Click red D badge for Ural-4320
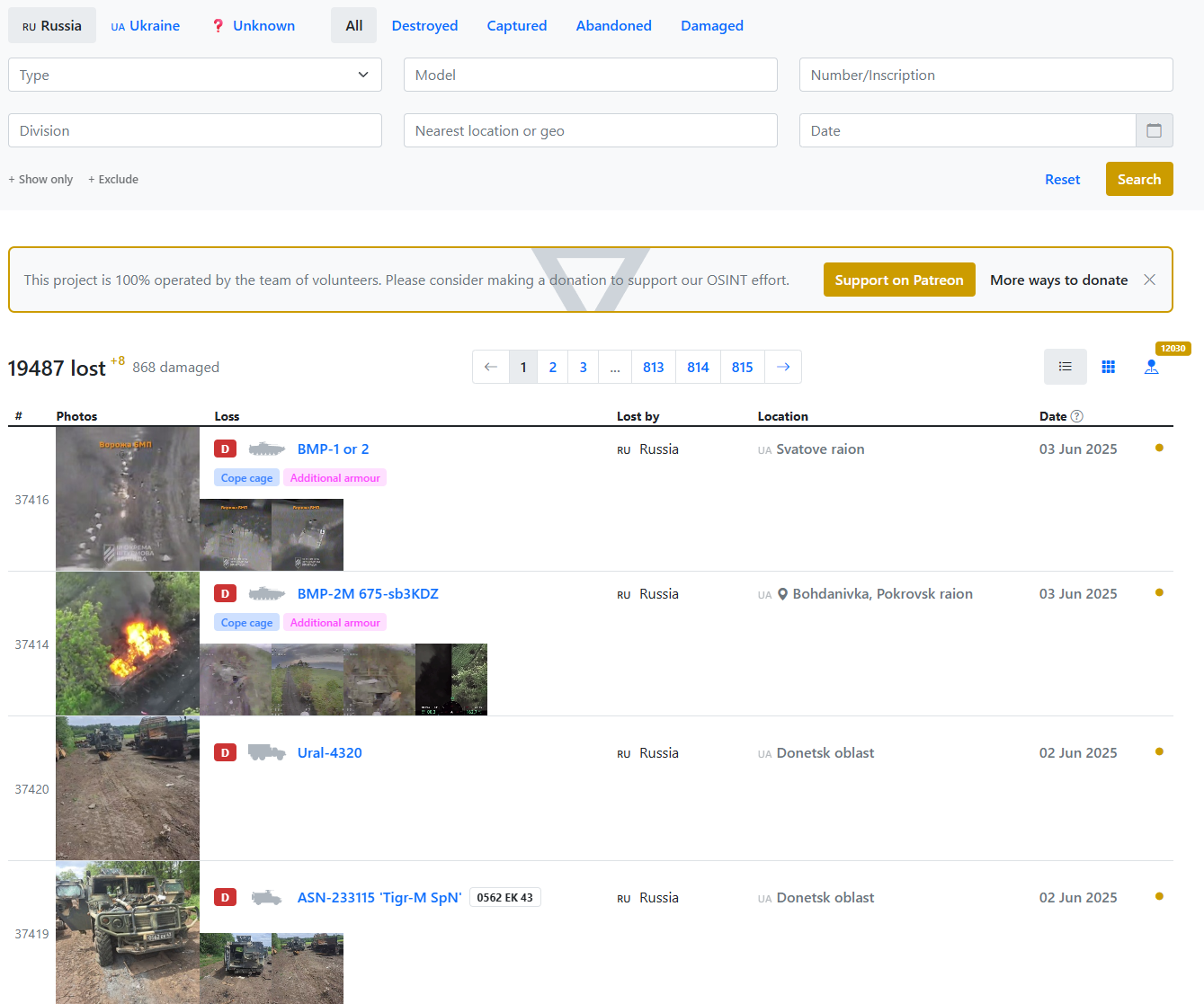1204x1004 pixels. [x=225, y=752]
